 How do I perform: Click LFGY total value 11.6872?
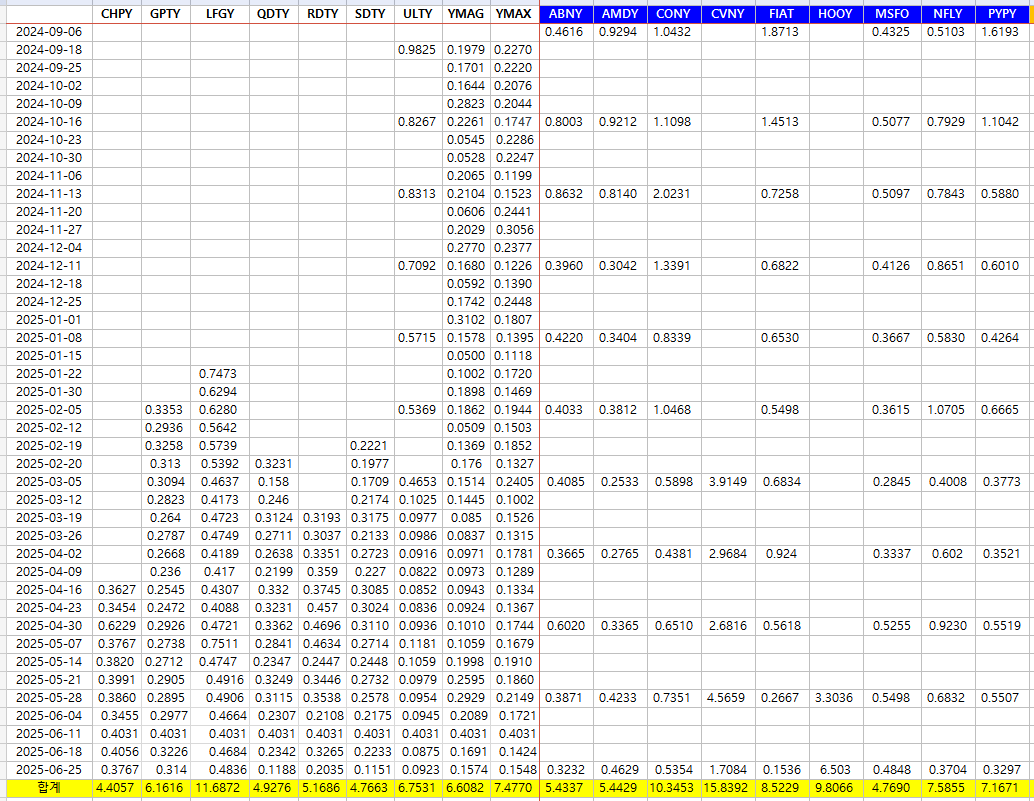220,788
